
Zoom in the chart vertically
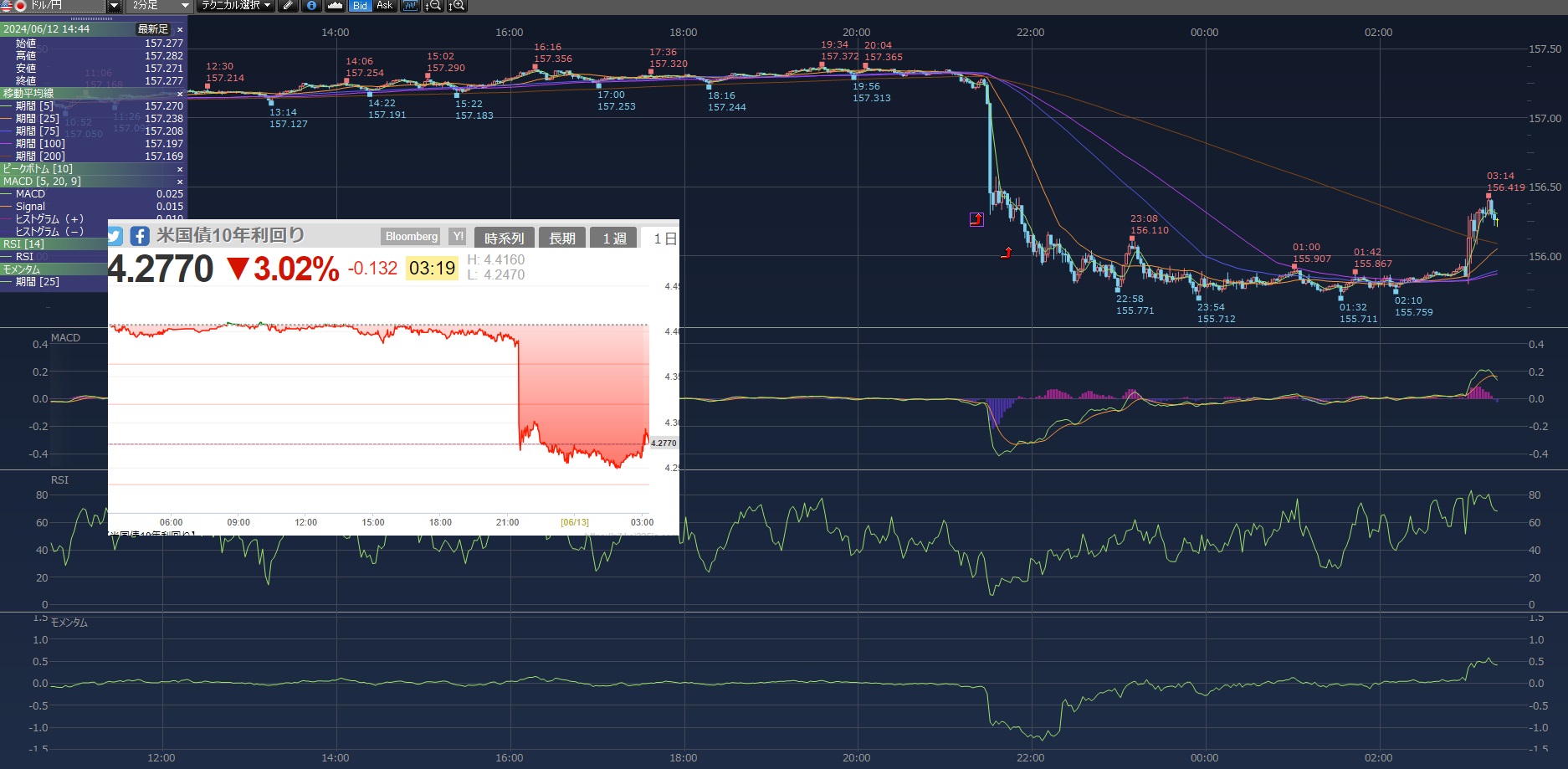coord(457,6)
